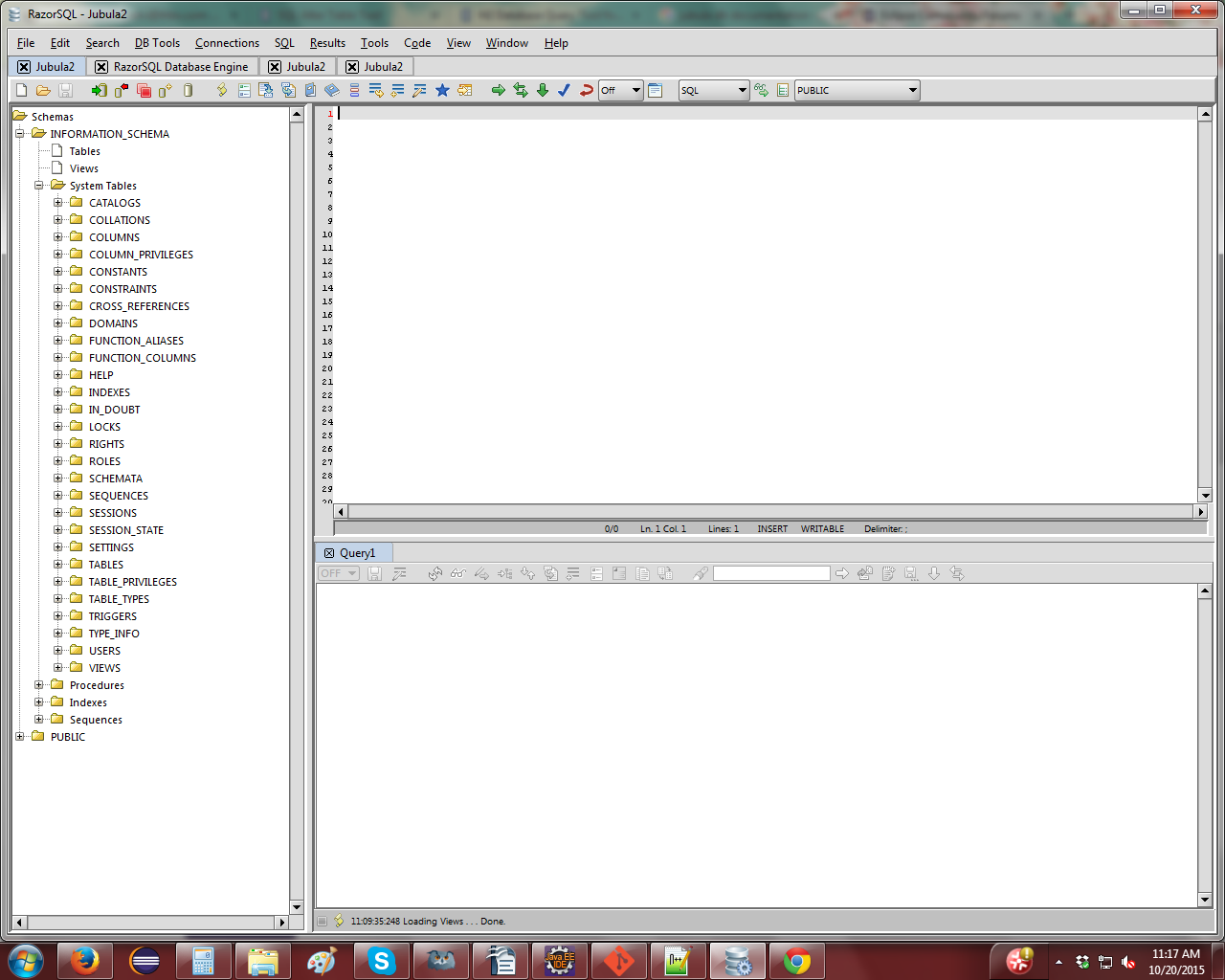
Task: Open the auto-commit Off dropdown
Action: [621, 90]
